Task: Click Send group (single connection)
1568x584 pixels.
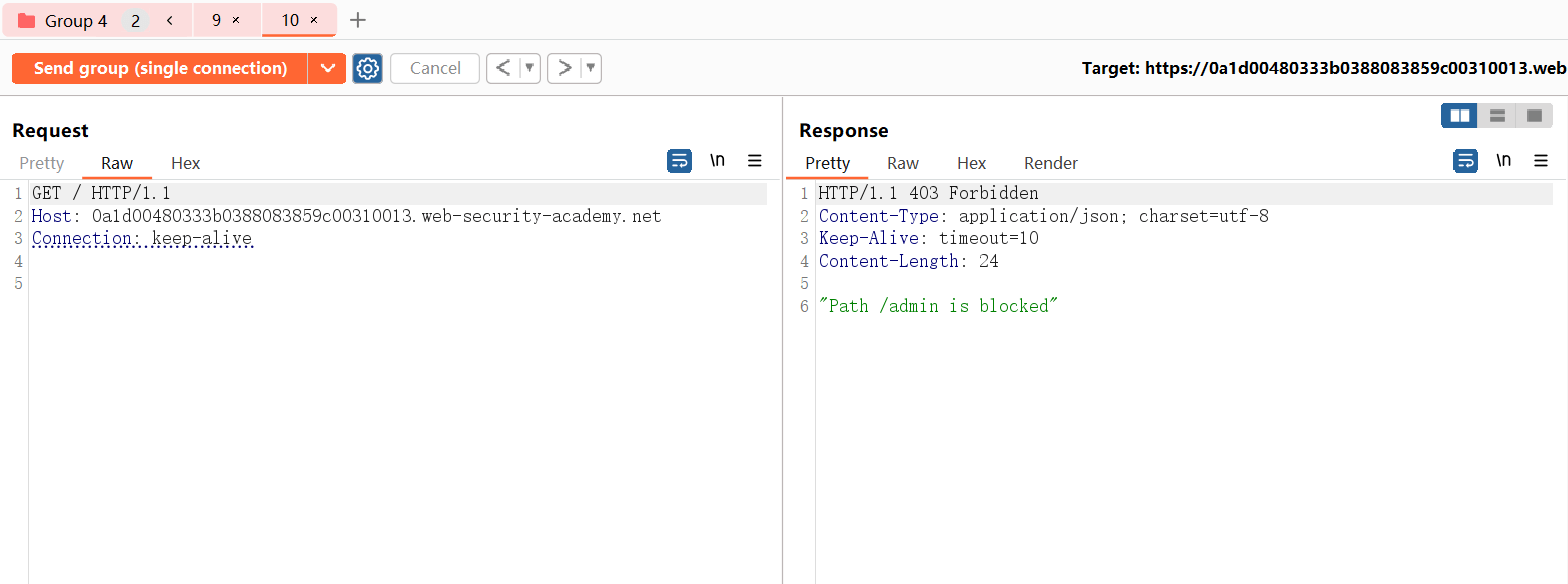Action: 160,68
